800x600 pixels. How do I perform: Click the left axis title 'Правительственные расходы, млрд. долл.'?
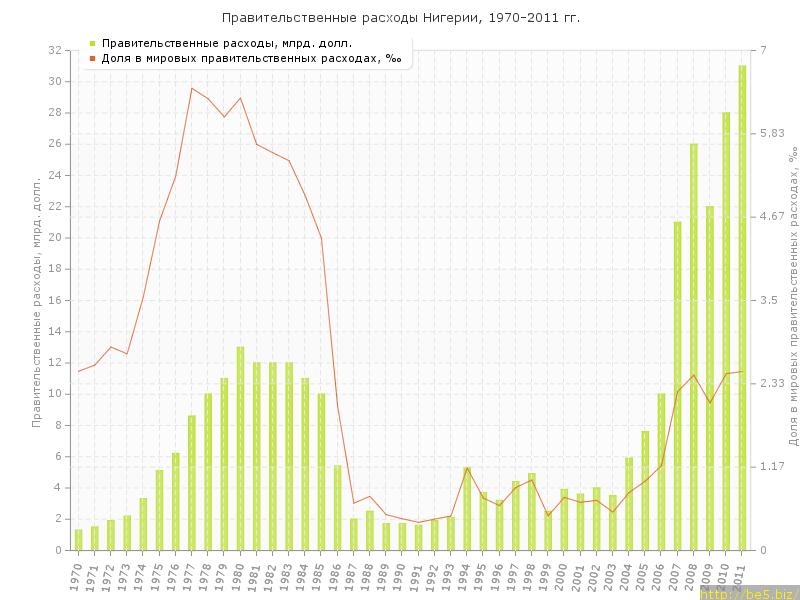coord(36,302)
